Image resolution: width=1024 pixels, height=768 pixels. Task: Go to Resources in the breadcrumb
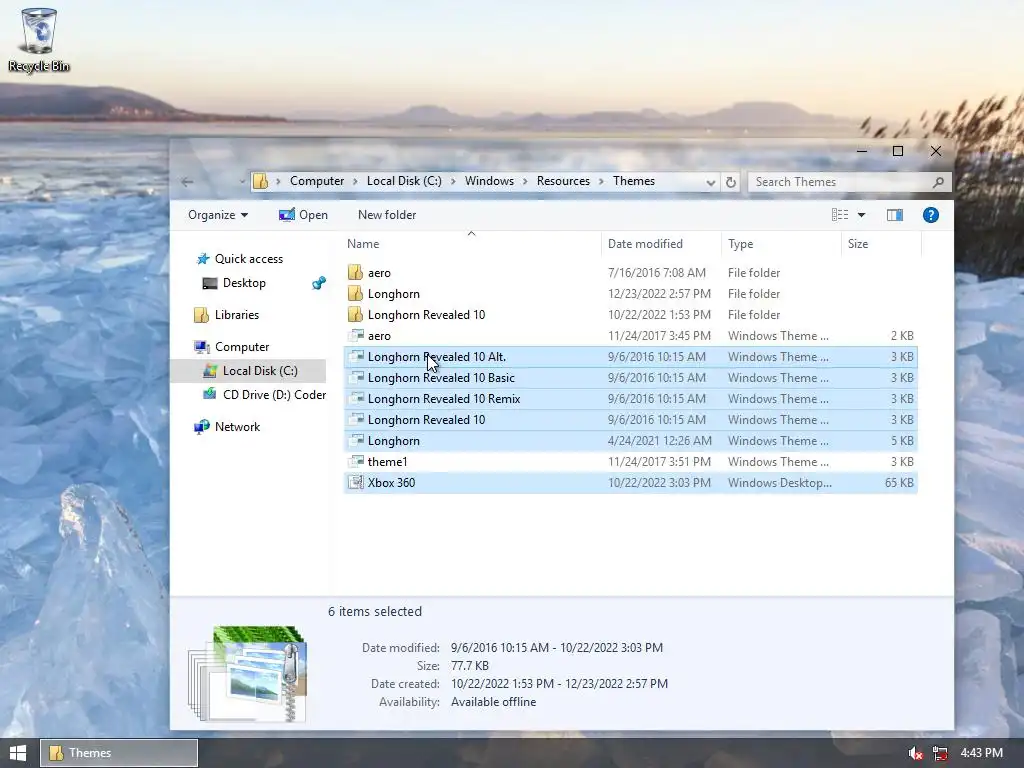pos(563,181)
